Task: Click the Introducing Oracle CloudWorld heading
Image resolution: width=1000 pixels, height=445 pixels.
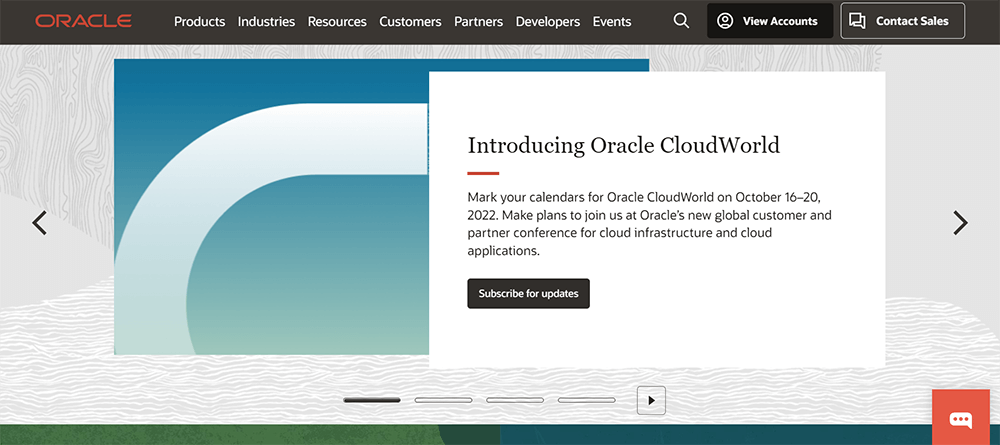Action: [x=624, y=145]
